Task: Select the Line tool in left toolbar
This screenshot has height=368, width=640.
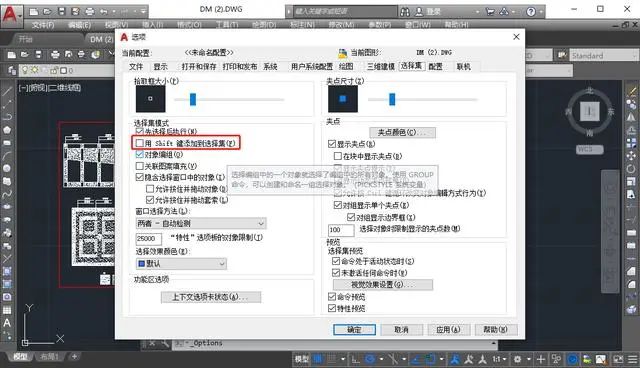Action: point(7,91)
